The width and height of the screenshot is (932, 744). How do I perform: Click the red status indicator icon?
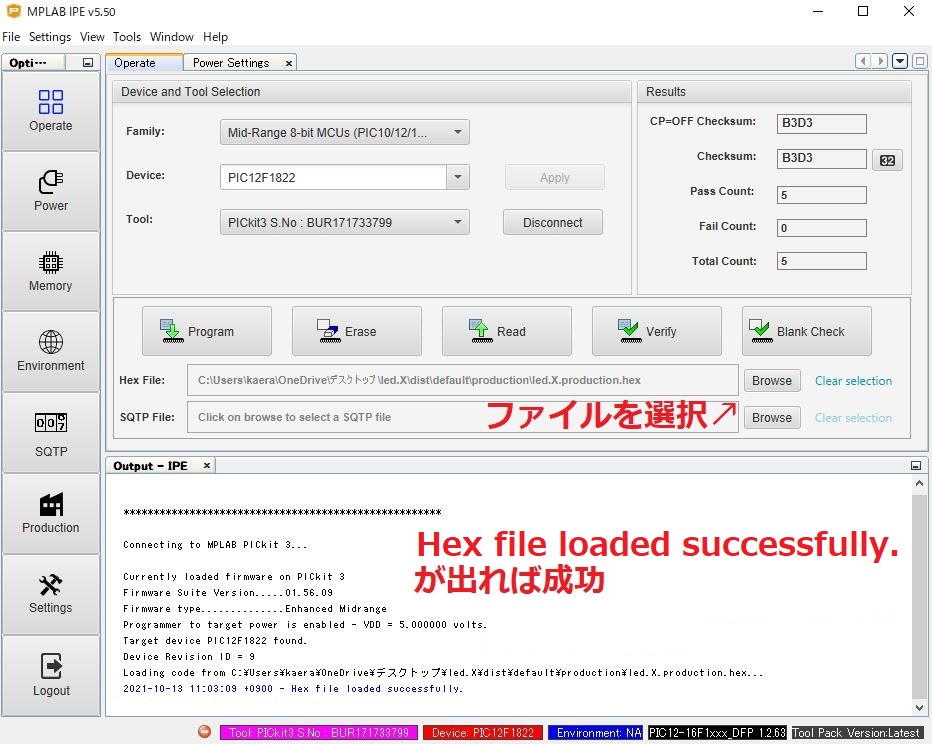tap(204, 732)
